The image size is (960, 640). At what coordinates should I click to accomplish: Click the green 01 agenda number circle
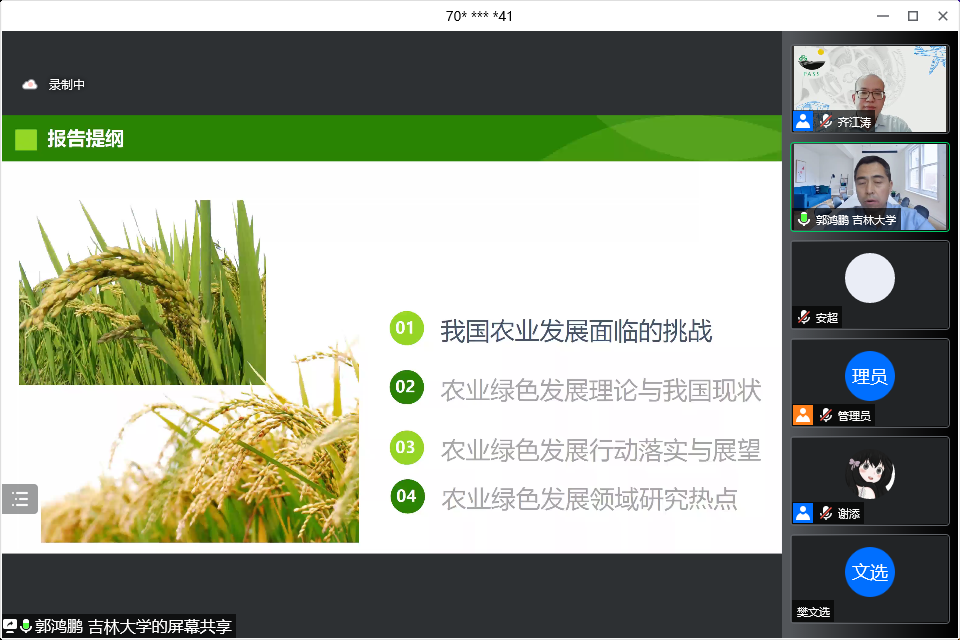(405, 328)
